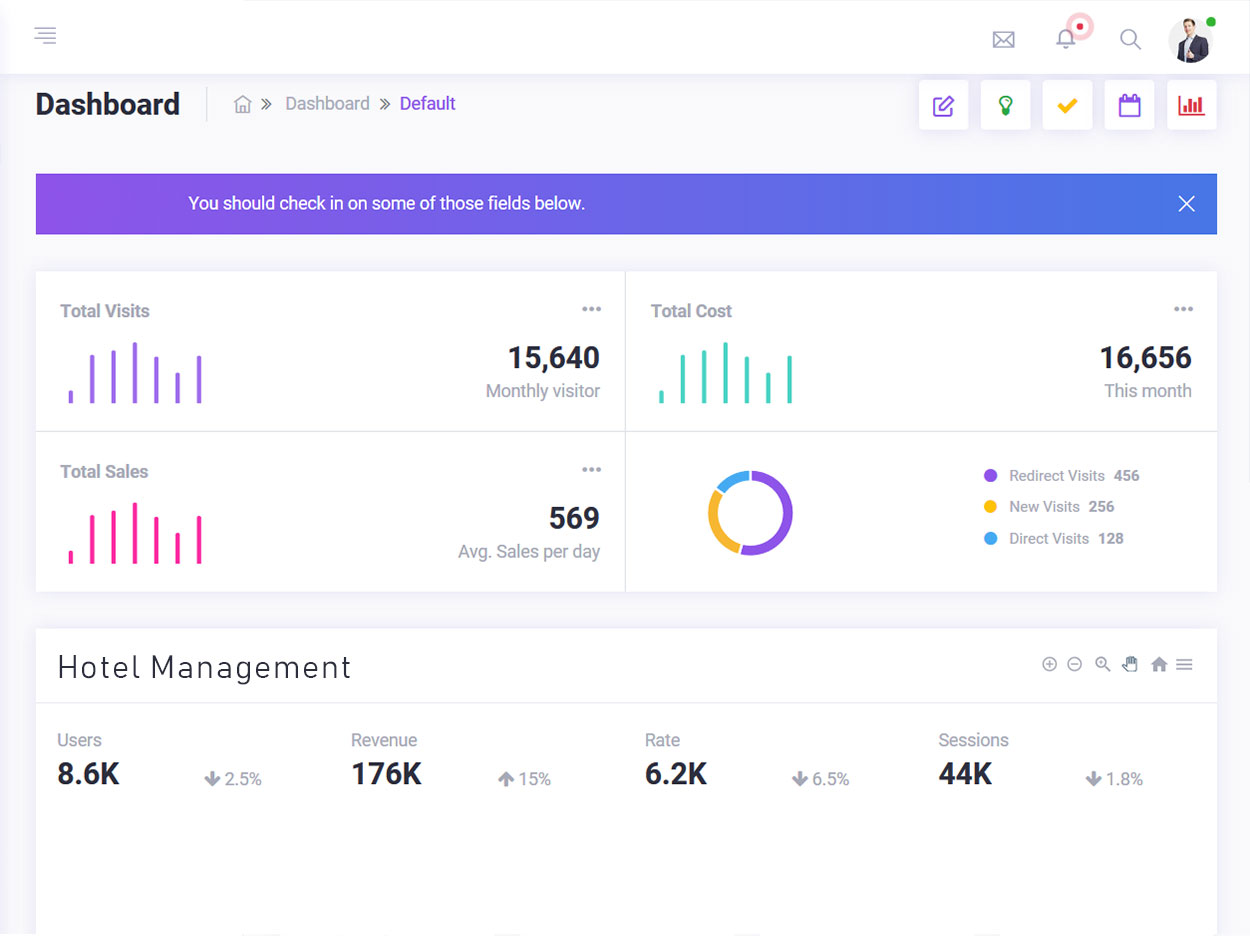Click the chart zoom in icon
This screenshot has width=1250, height=936.
(x=1049, y=665)
